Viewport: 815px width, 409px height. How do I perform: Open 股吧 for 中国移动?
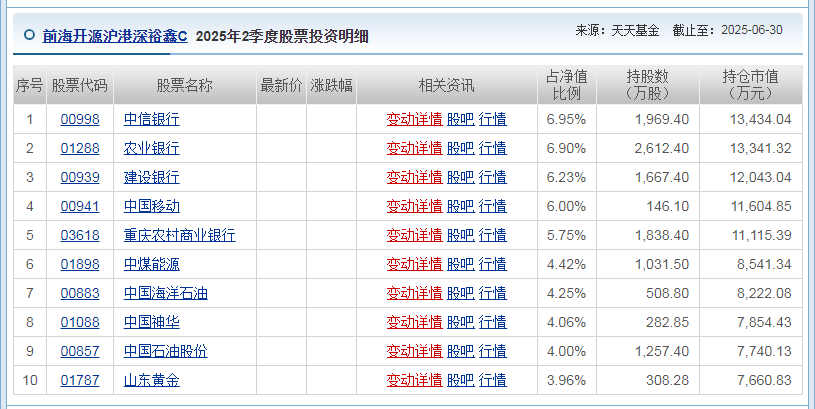pos(461,206)
